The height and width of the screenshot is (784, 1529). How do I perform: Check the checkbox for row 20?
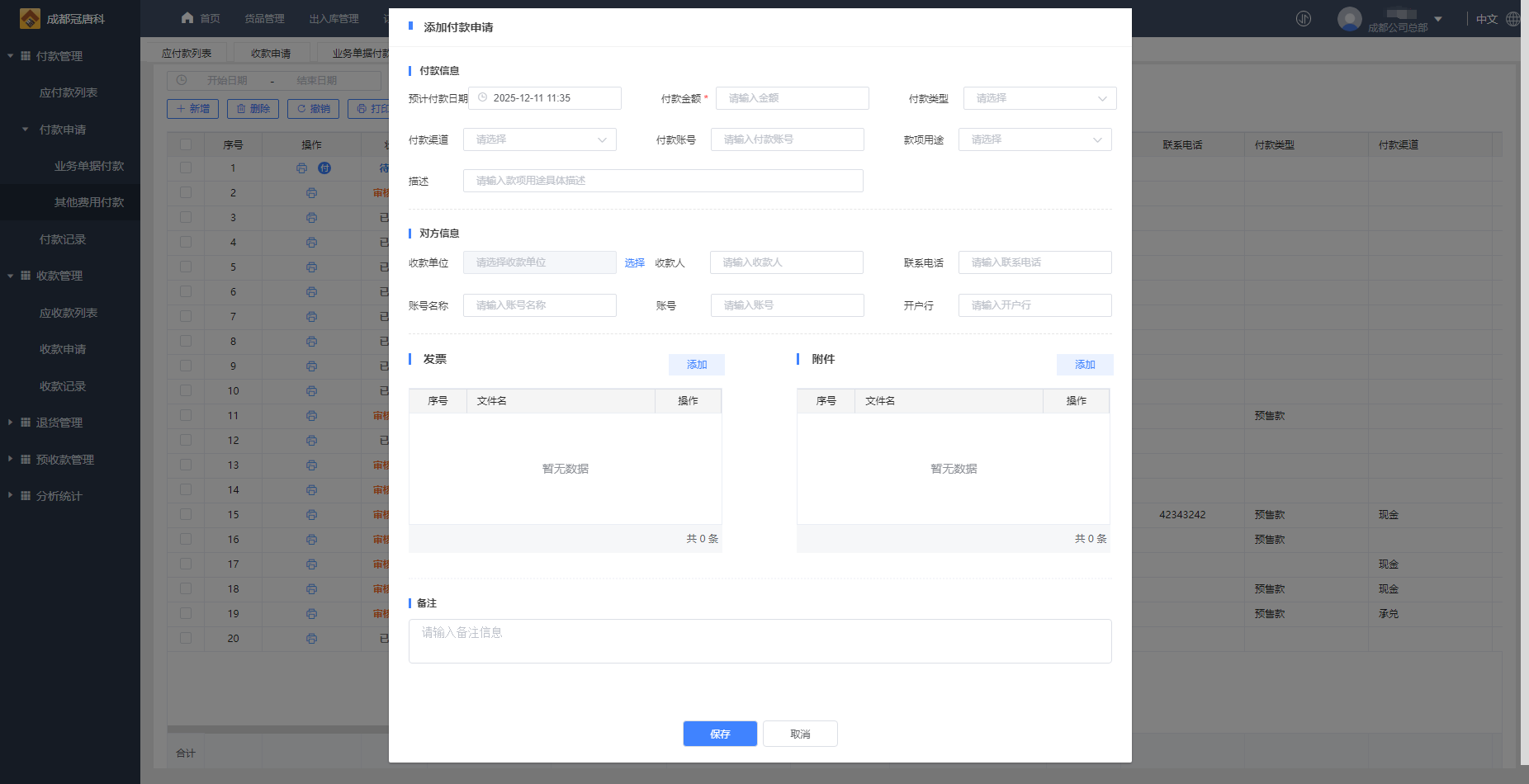point(186,639)
